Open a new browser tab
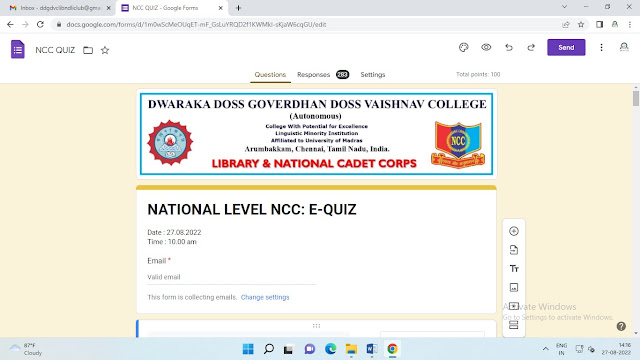Screen dimensions: 640x360 click(238, 8)
